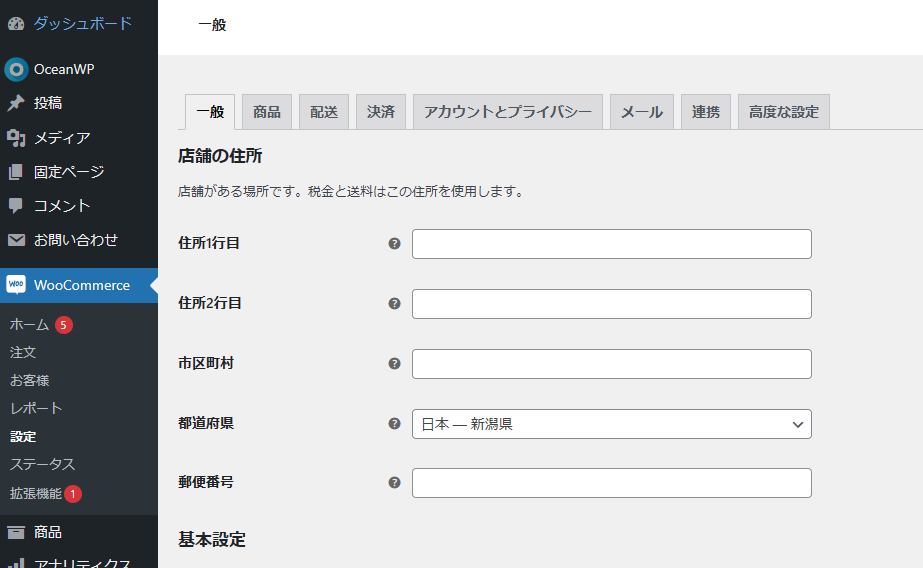Click the 住所1行目 text input field
The width and height of the screenshot is (923, 568).
click(x=611, y=244)
